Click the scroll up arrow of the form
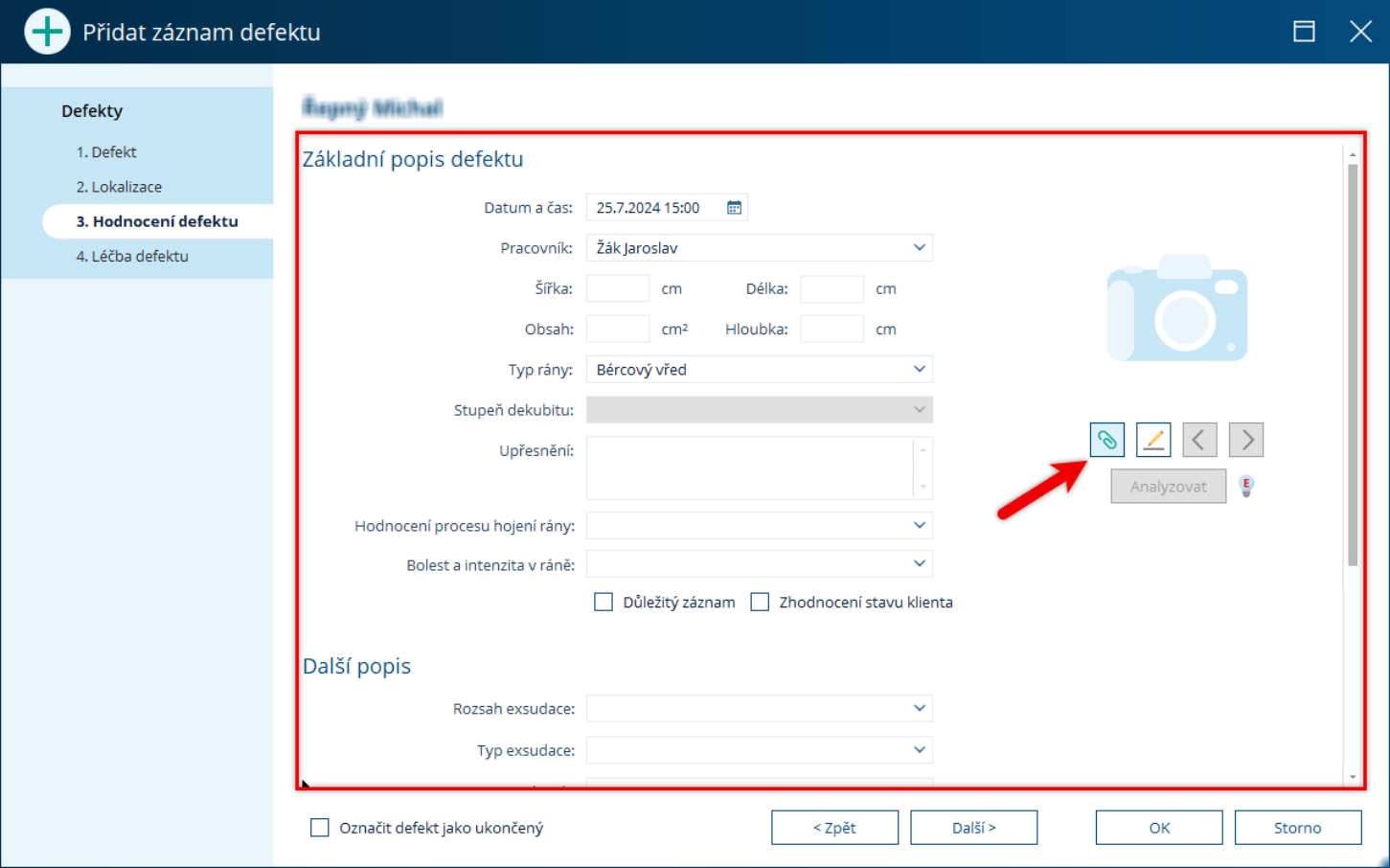This screenshot has height=868, width=1390. (1353, 154)
